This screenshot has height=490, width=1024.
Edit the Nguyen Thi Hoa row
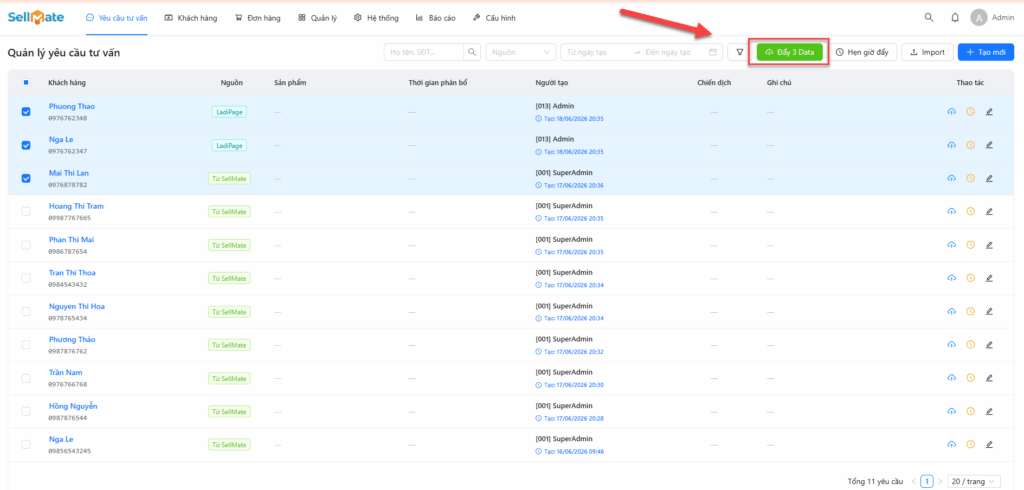point(989,311)
